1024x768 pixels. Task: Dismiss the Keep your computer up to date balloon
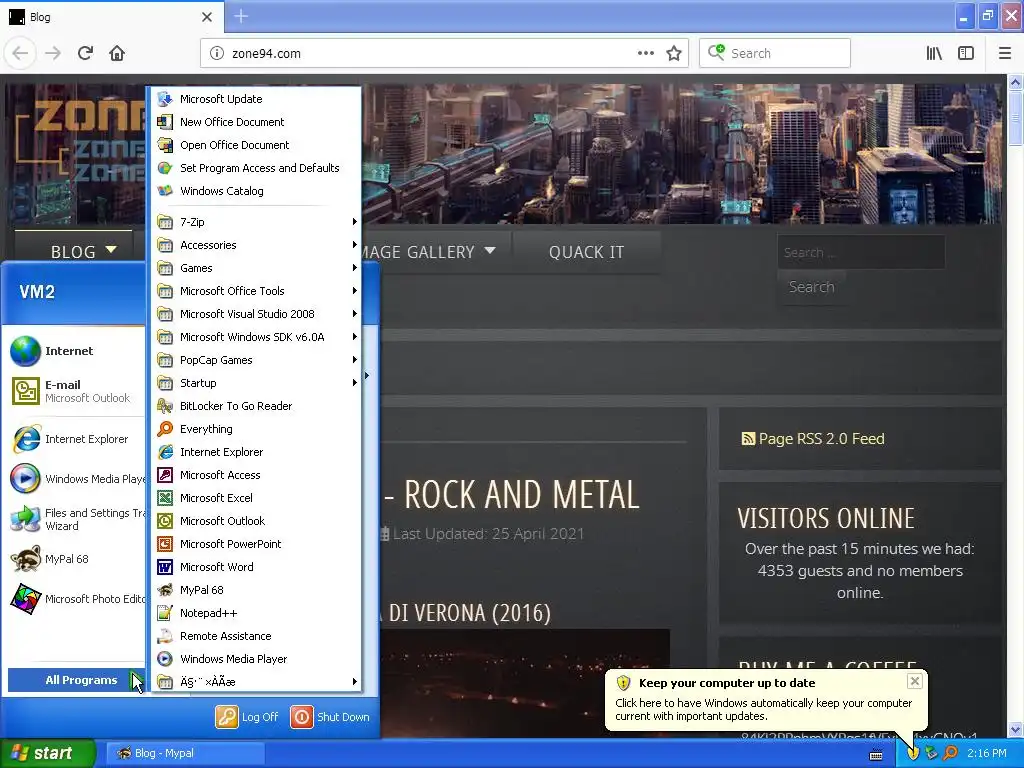pyautogui.click(x=914, y=681)
